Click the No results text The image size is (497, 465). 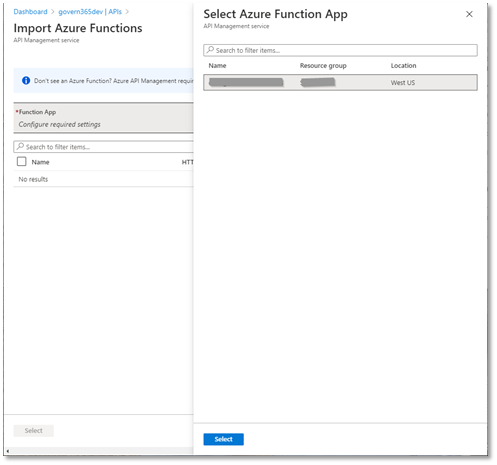pos(33,179)
